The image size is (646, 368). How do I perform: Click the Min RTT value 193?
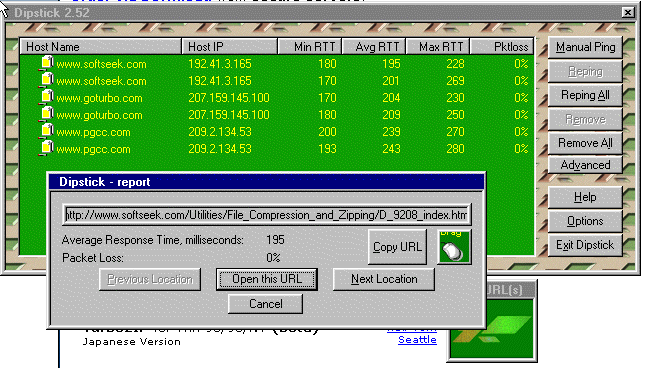(x=327, y=149)
